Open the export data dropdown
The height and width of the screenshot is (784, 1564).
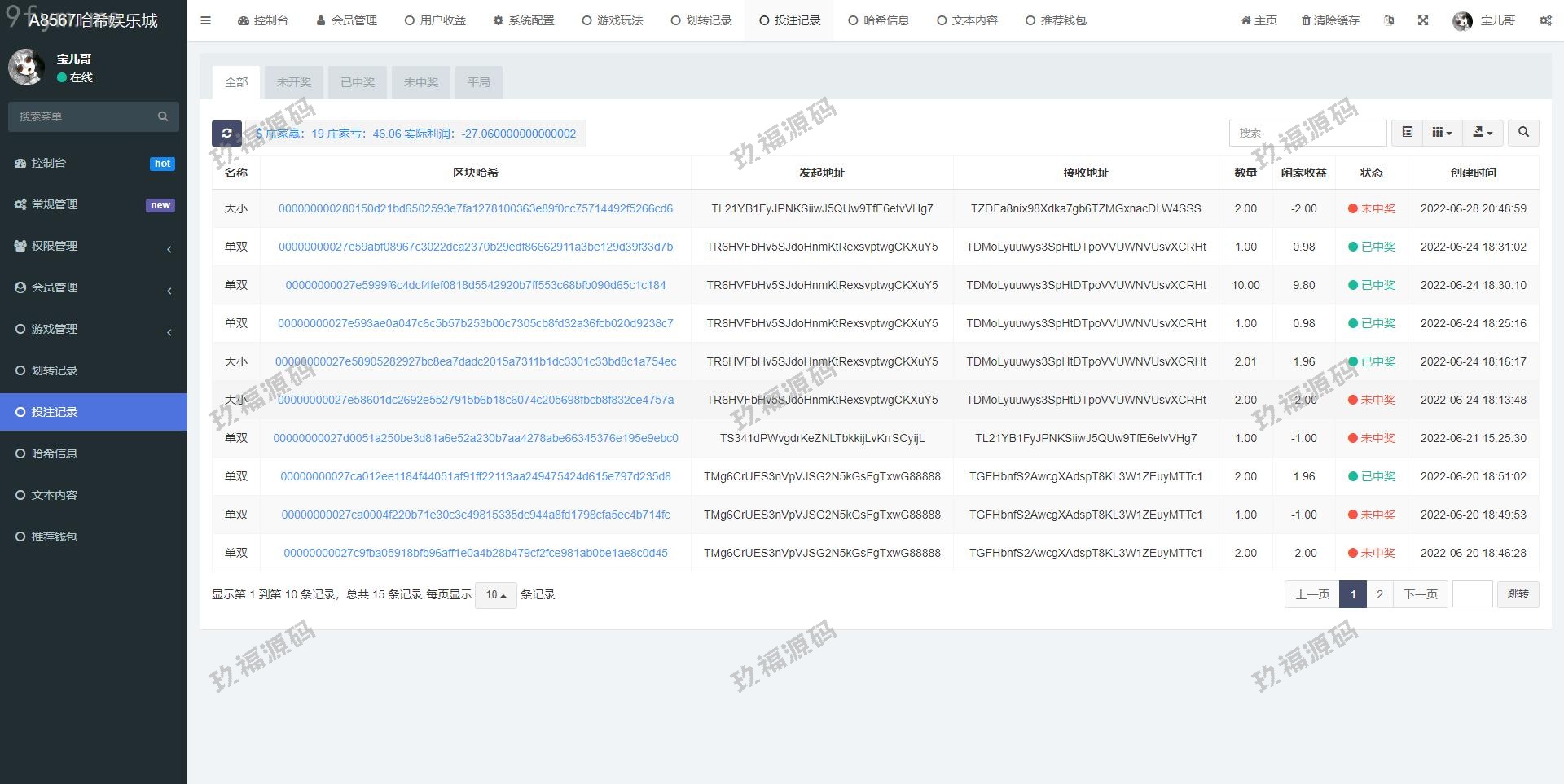point(1483,132)
